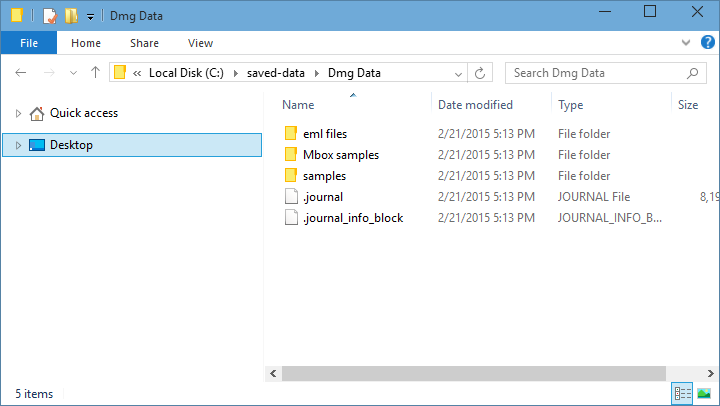Open dropdown arrow after Local Disk (C:)
Viewport: 720px width, 406px height.
pyautogui.click(x=236, y=73)
